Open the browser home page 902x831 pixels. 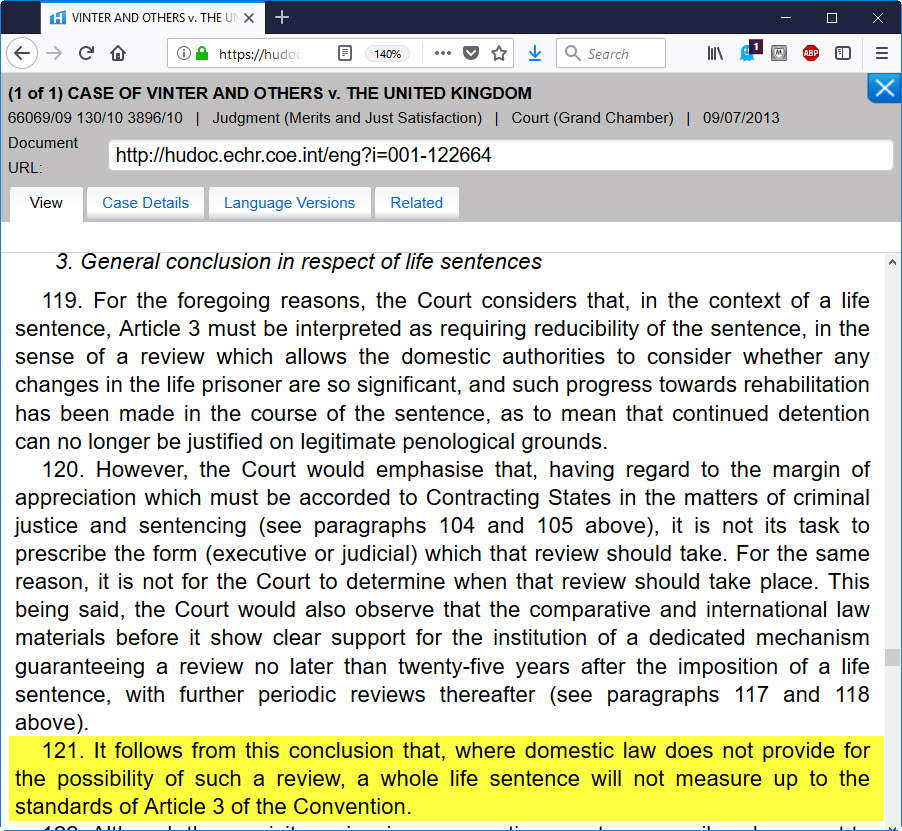118,53
